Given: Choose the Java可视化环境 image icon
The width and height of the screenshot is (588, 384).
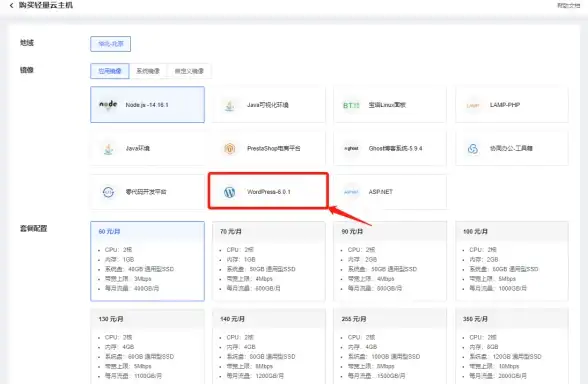Looking at the screenshot, I should [230, 105].
